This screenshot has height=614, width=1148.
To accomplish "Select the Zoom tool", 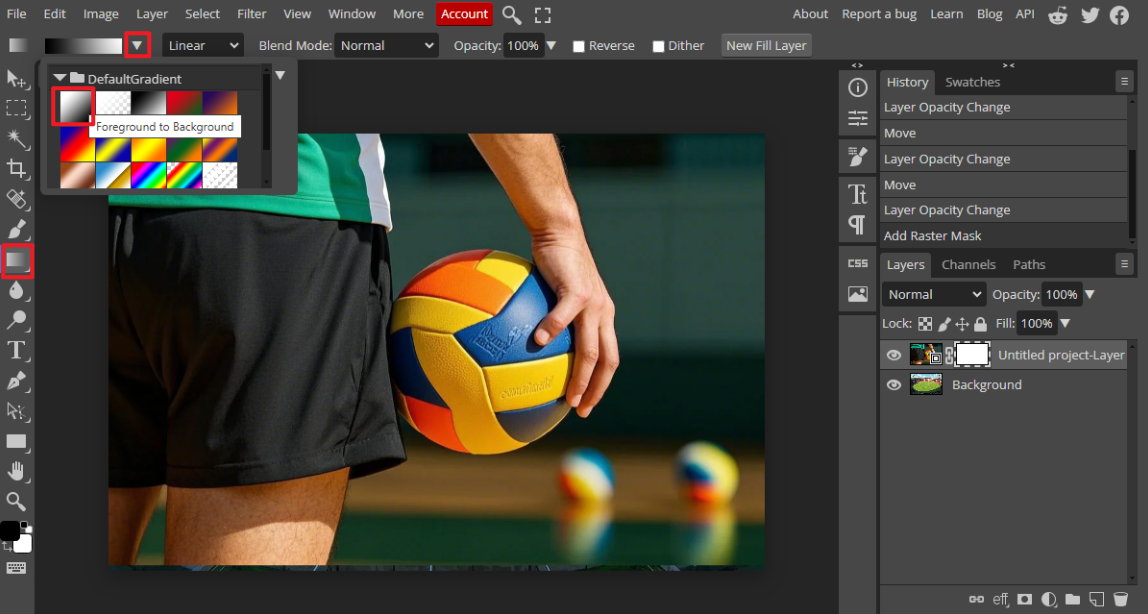I will tap(17, 501).
